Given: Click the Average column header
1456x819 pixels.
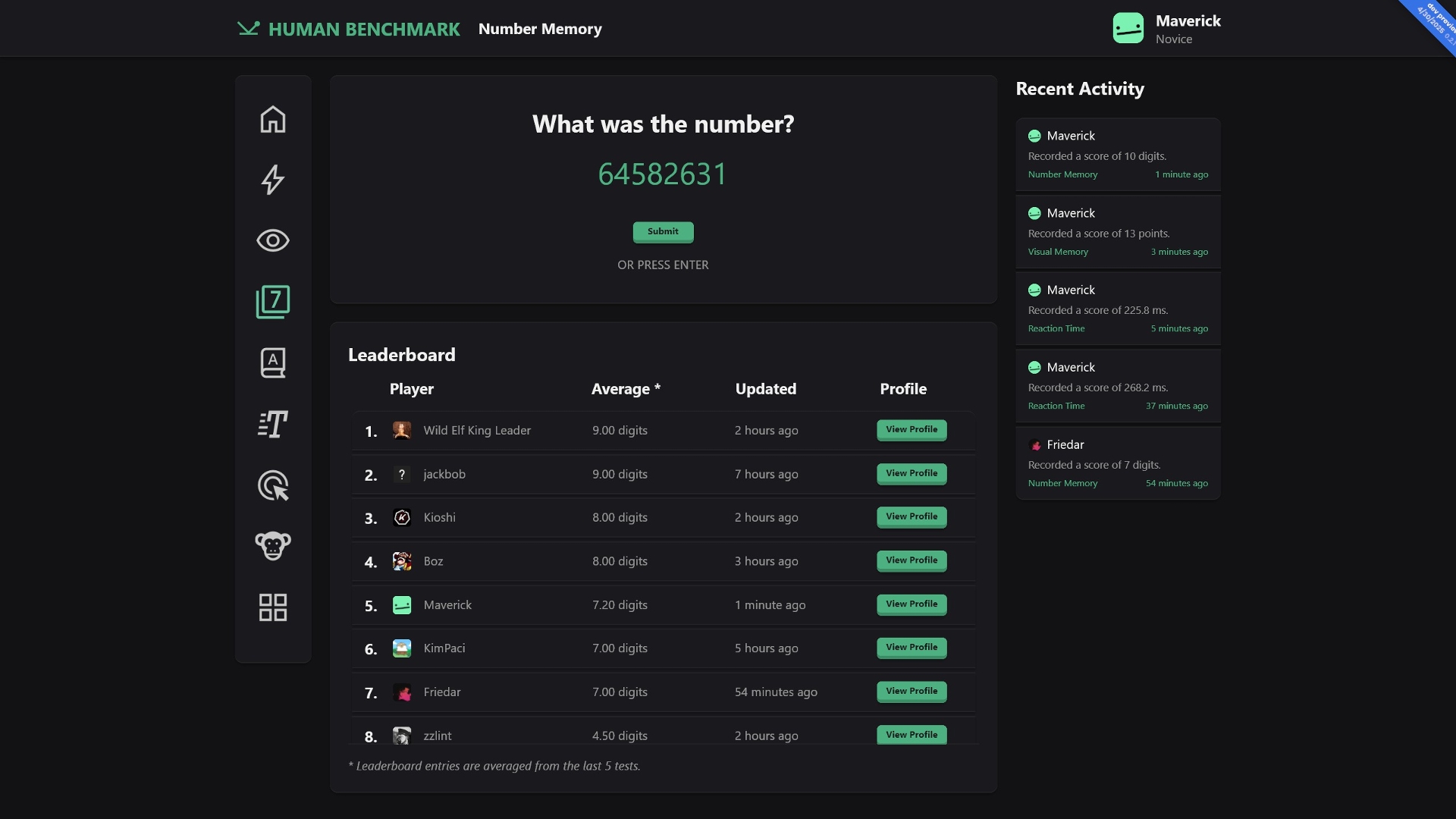Looking at the screenshot, I should pos(626,389).
